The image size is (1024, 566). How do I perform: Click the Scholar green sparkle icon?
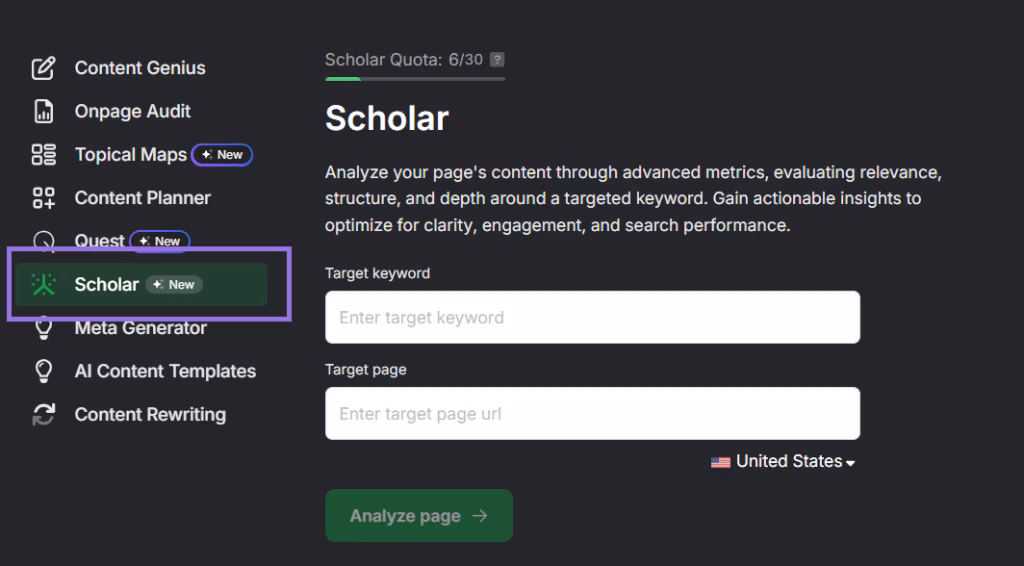(x=43, y=284)
